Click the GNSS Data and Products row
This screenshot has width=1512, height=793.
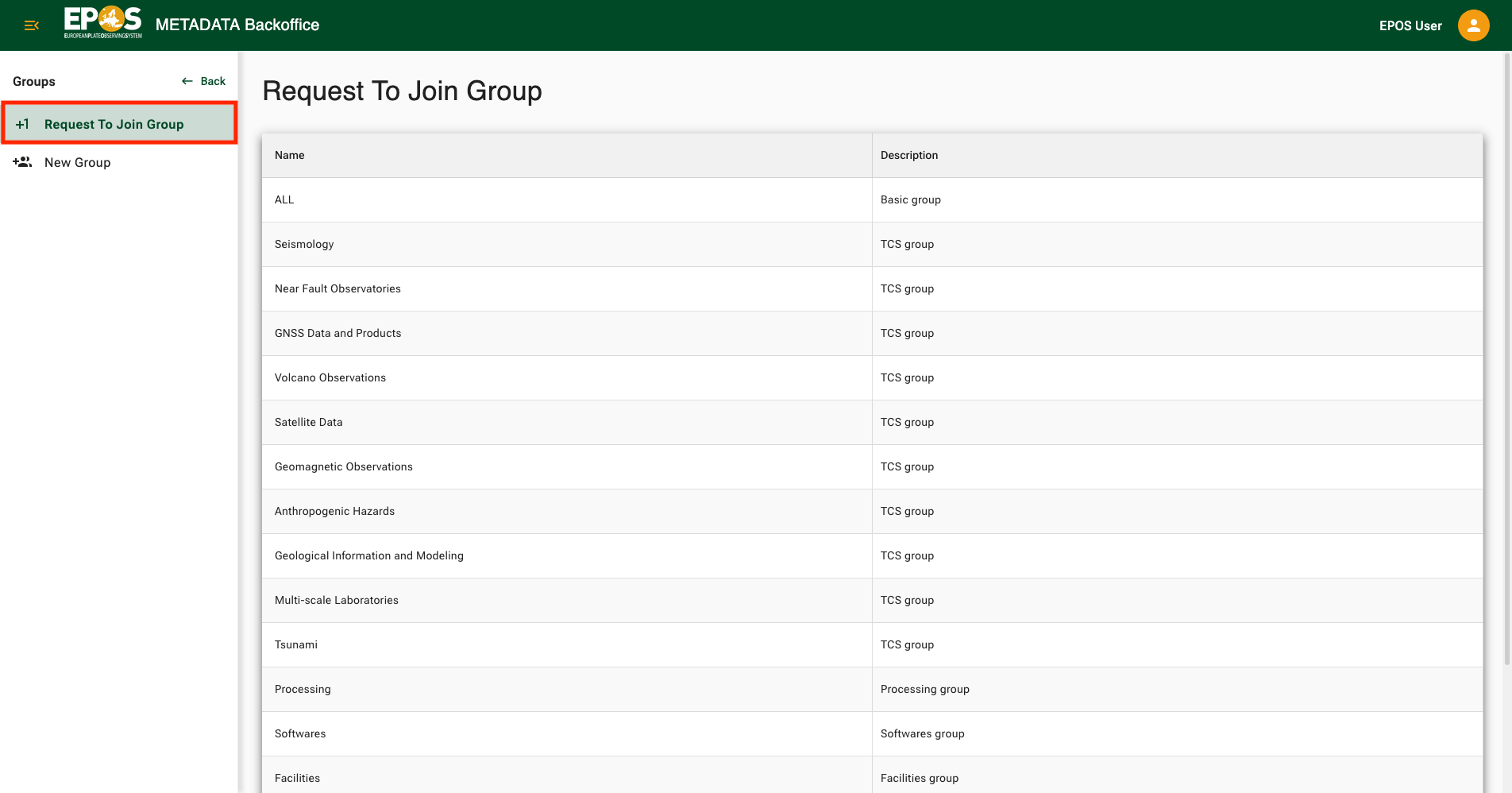point(566,333)
